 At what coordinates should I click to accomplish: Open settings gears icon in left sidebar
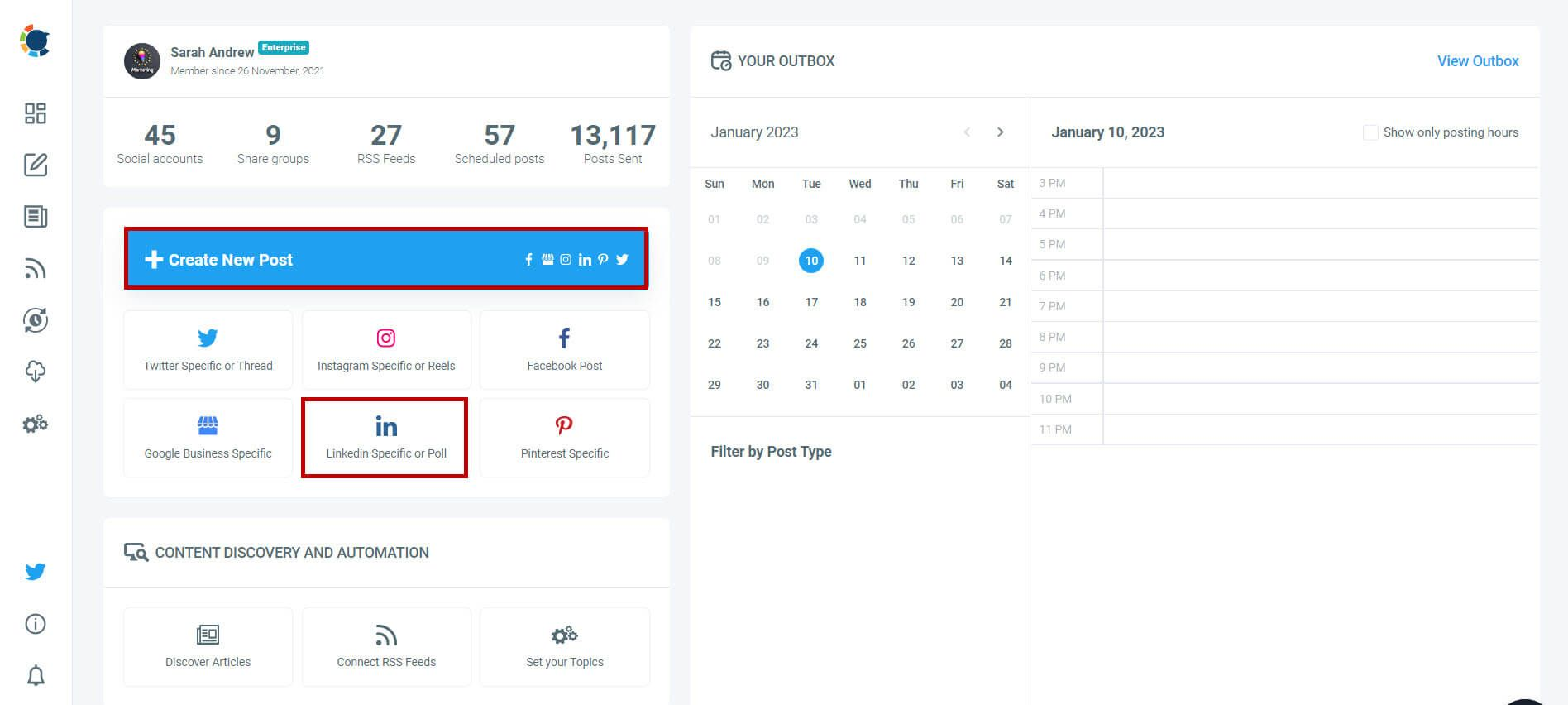[x=36, y=424]
